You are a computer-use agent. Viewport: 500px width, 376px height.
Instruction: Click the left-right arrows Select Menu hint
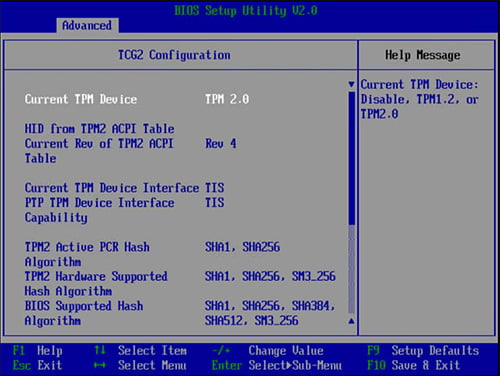[140, 365]
